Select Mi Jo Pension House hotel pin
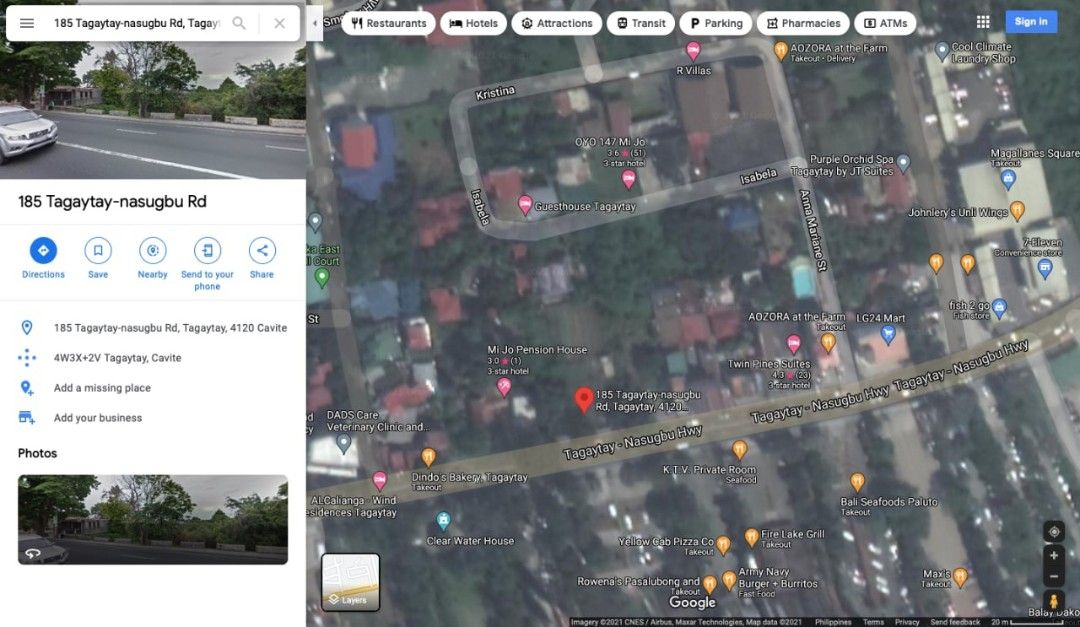The height and width of the screenshot is (627, 1080). tap(504, 387)
